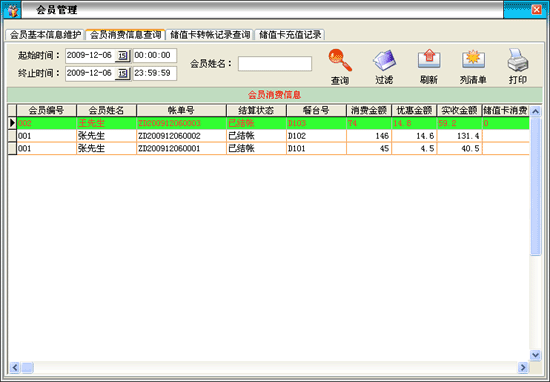This screenshot has width=550, height=382.
Task: Open the 终止时间 calendar picker button
Action: (122, 74)
